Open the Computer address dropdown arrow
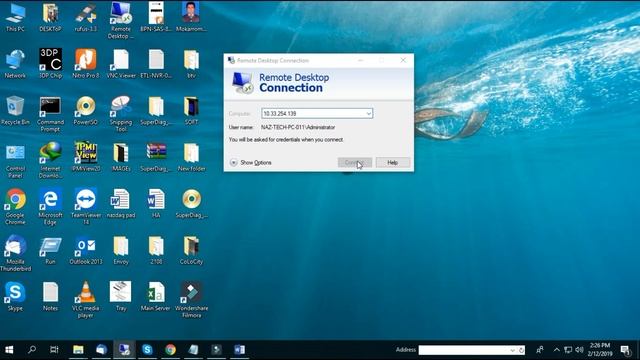640x360 pixels. tap(368, 113)
